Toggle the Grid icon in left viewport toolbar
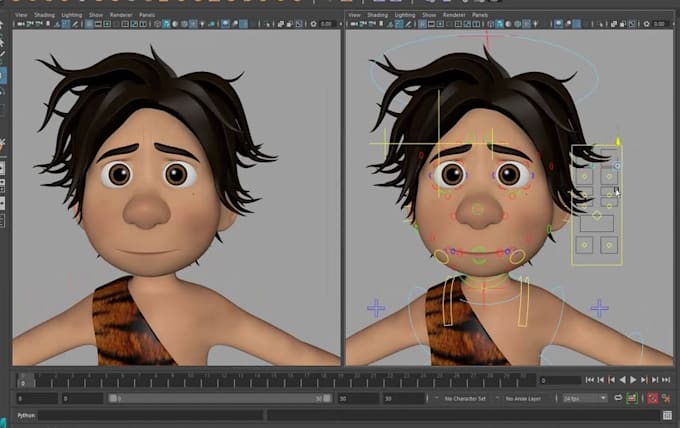The height and width of the screenshot is (428, 680). [x=89, y=24]
